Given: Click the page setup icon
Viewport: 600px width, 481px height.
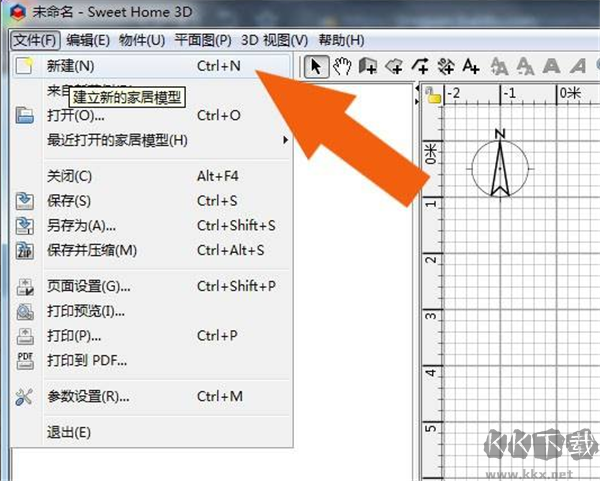Looking at the screenshot, I should click(x=24, y=287).
